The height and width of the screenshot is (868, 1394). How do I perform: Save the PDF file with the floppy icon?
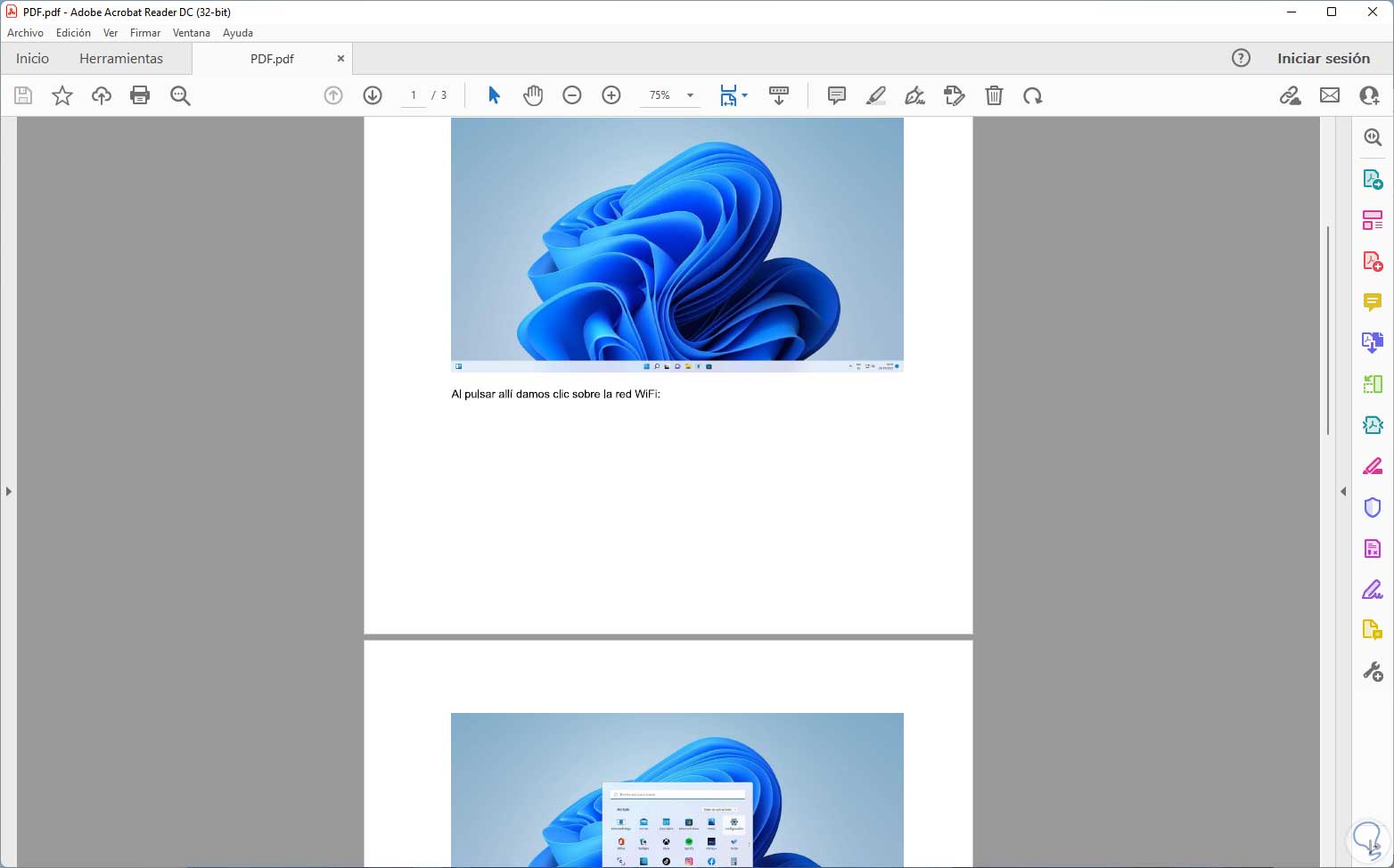tap(23, 95)
